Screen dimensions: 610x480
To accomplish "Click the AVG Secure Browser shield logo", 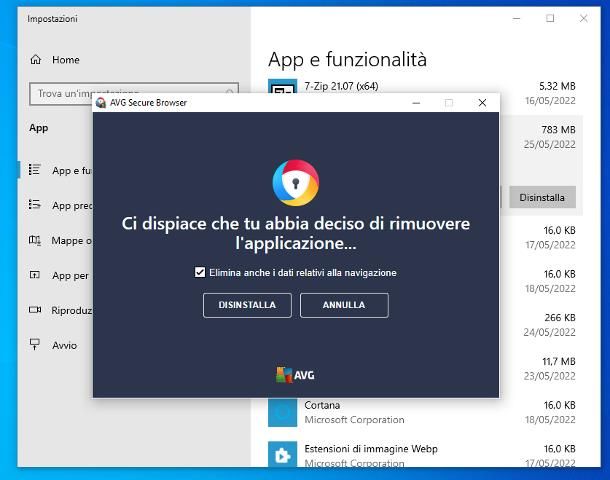I will pyautogui.click(x=296, y=182).
